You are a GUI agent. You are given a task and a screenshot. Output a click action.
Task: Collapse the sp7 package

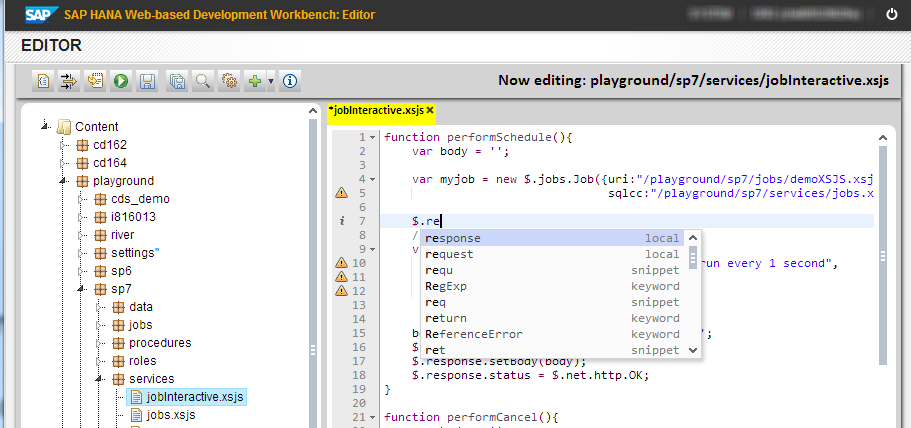tap(82, 289)
